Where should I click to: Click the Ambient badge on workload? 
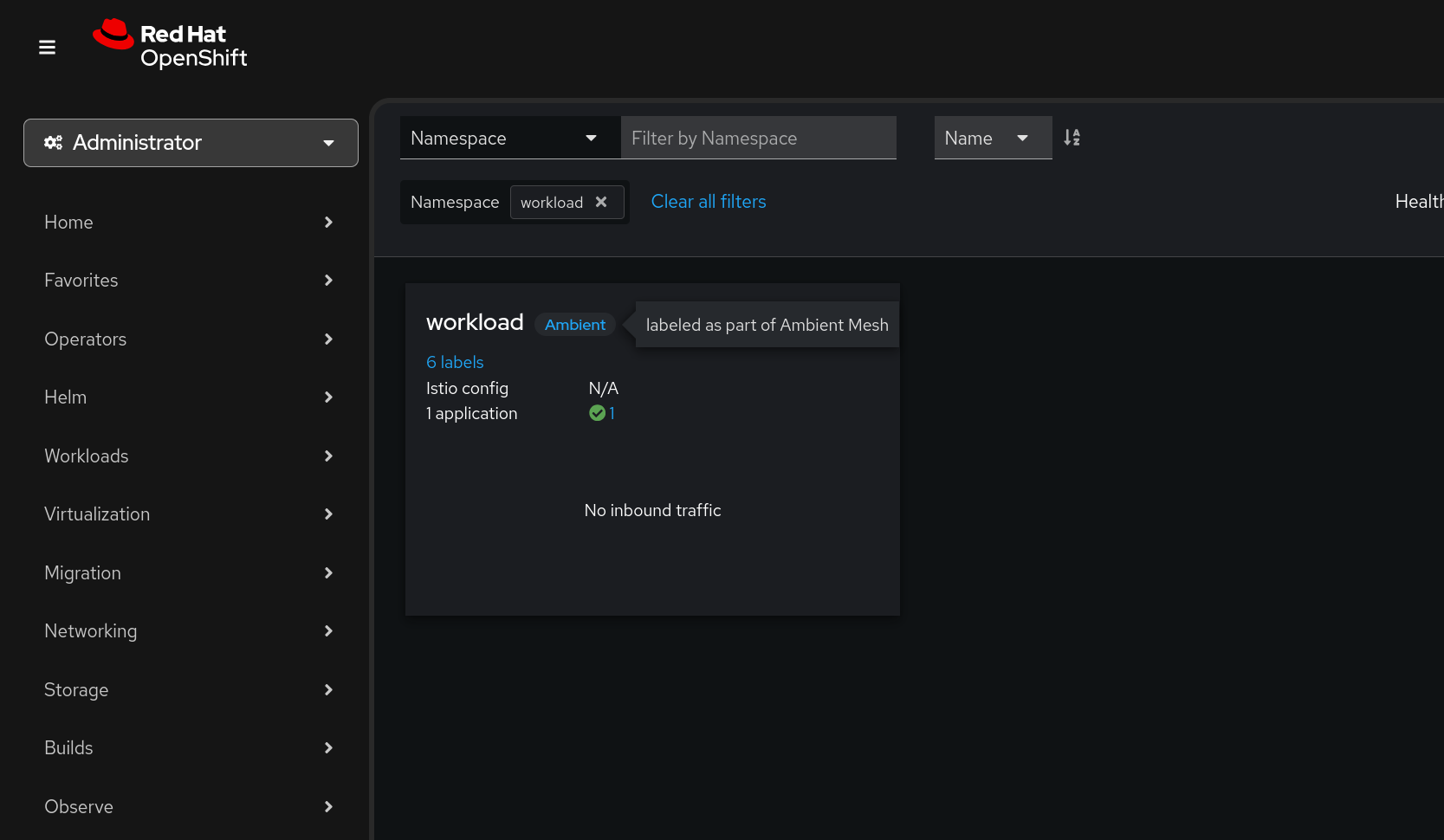(x=575, y=325)
